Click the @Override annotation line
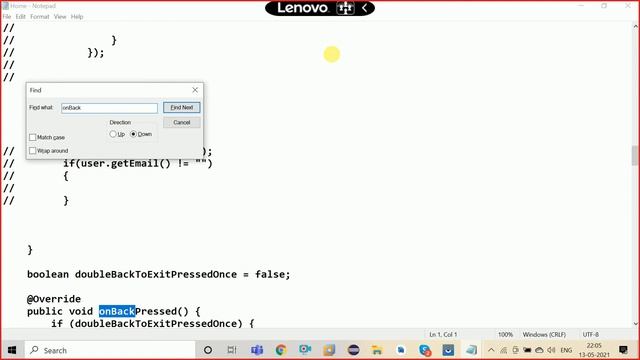Screen dimensions: 640x360 pos(54,299)
